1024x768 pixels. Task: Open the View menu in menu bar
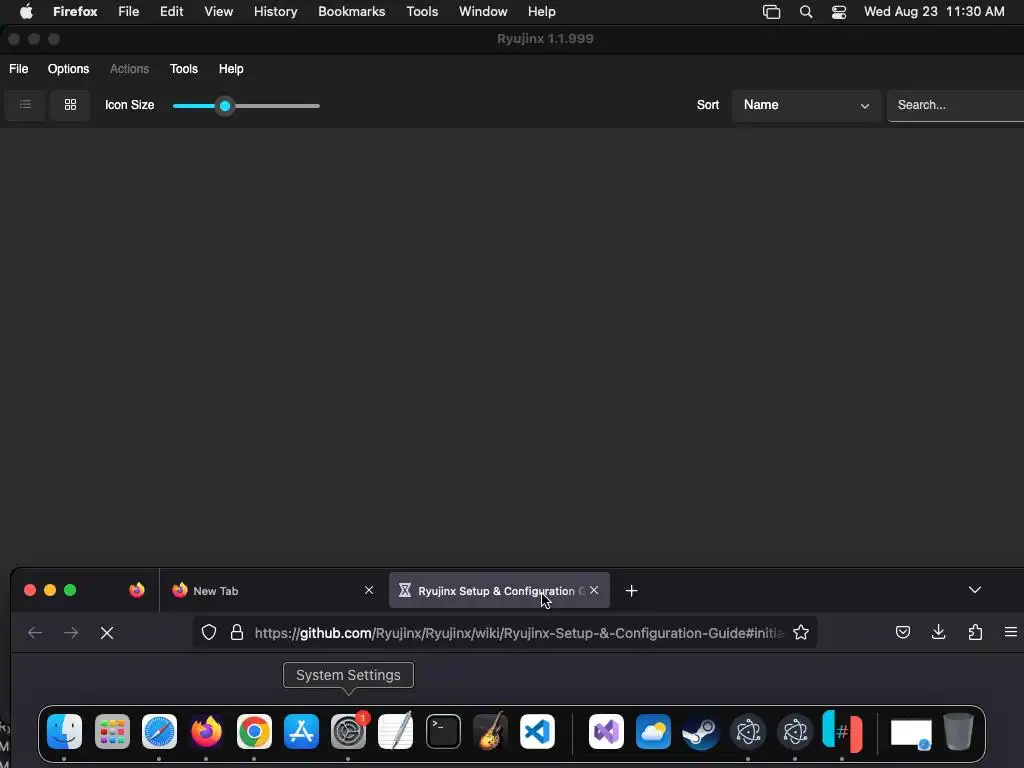click(218, 12)
